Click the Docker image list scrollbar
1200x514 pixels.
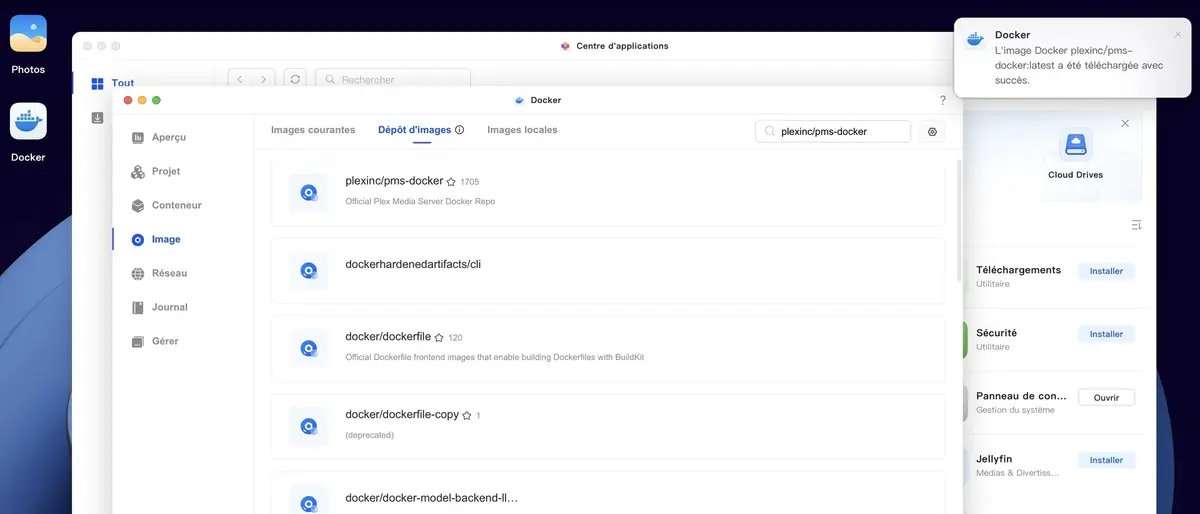(x=959, y=220)
